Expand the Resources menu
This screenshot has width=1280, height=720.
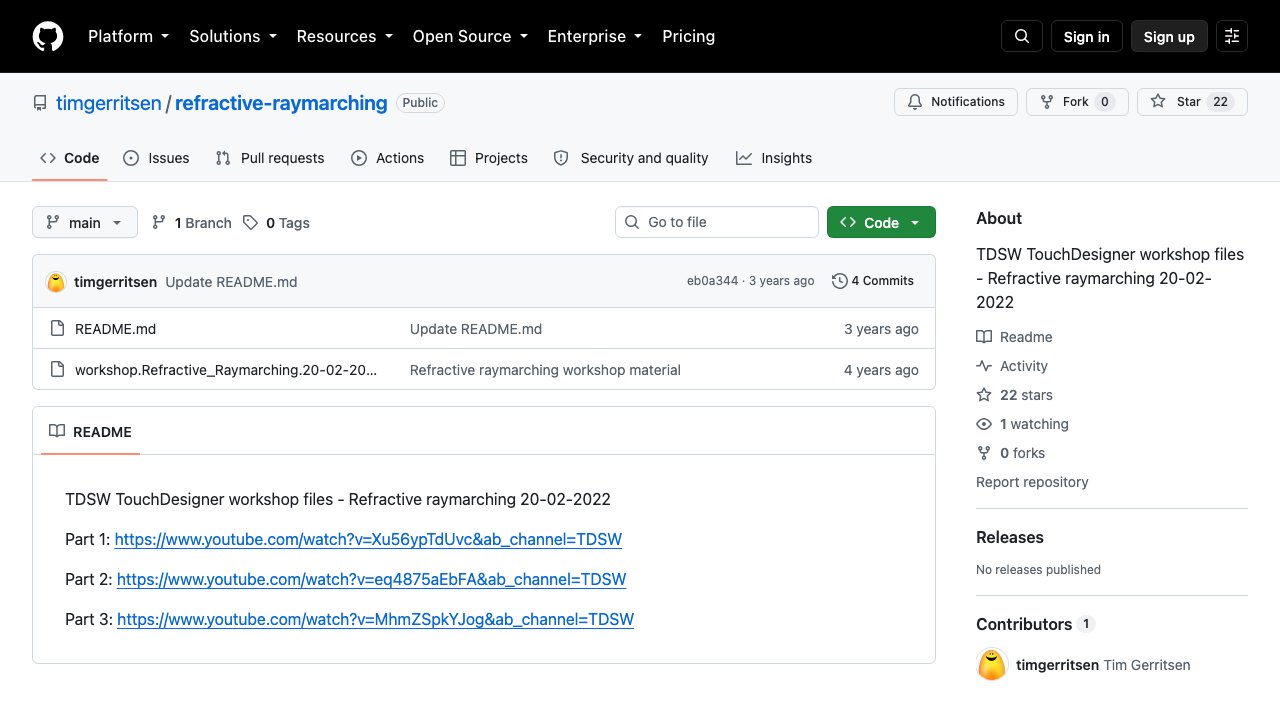[x=344, y=36]
